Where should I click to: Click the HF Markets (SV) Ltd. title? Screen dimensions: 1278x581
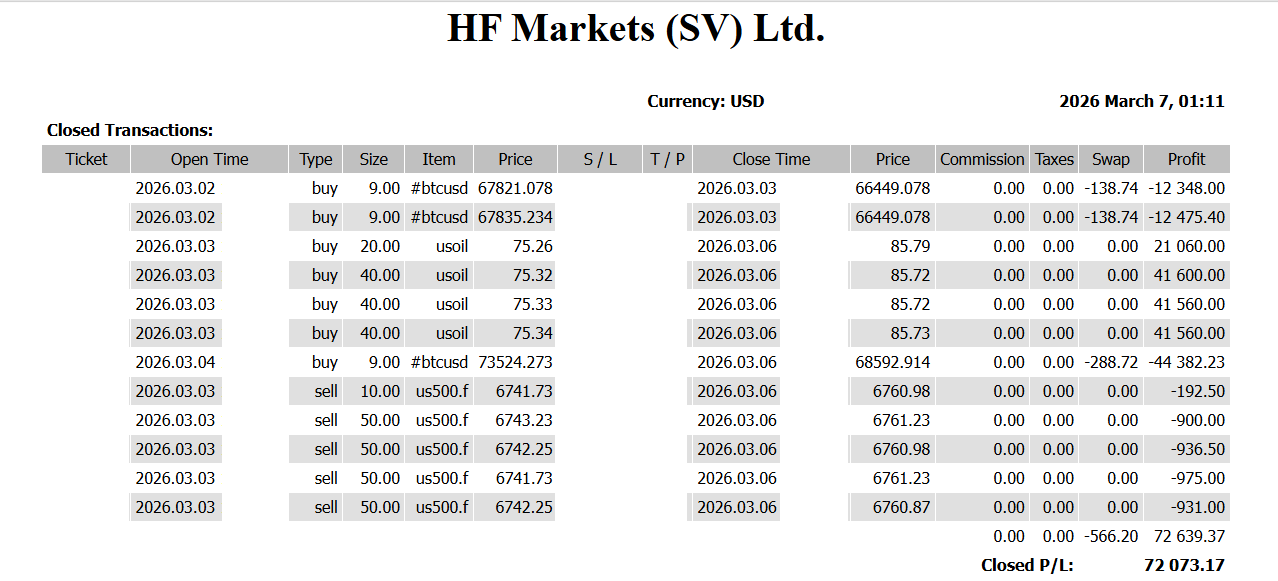(636, 29)
